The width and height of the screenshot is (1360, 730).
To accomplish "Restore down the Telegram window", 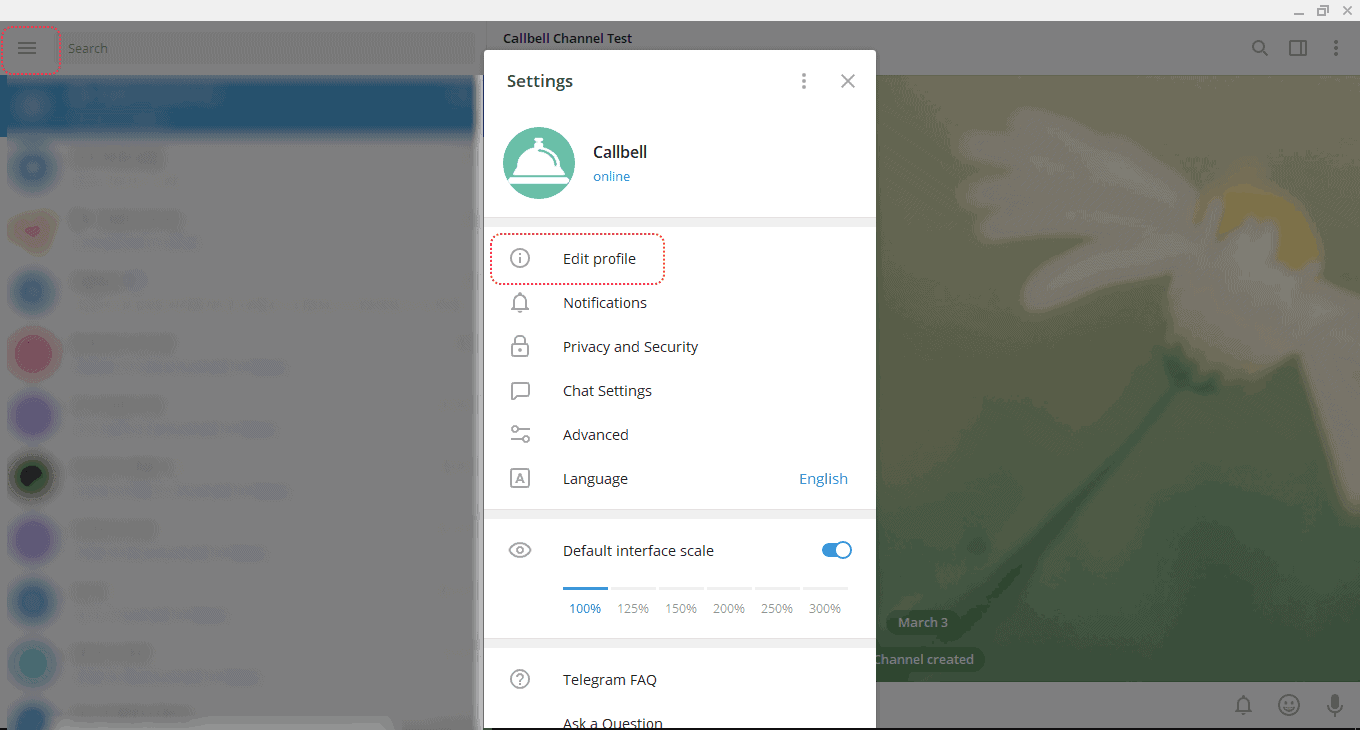I will coord(1323,10).
